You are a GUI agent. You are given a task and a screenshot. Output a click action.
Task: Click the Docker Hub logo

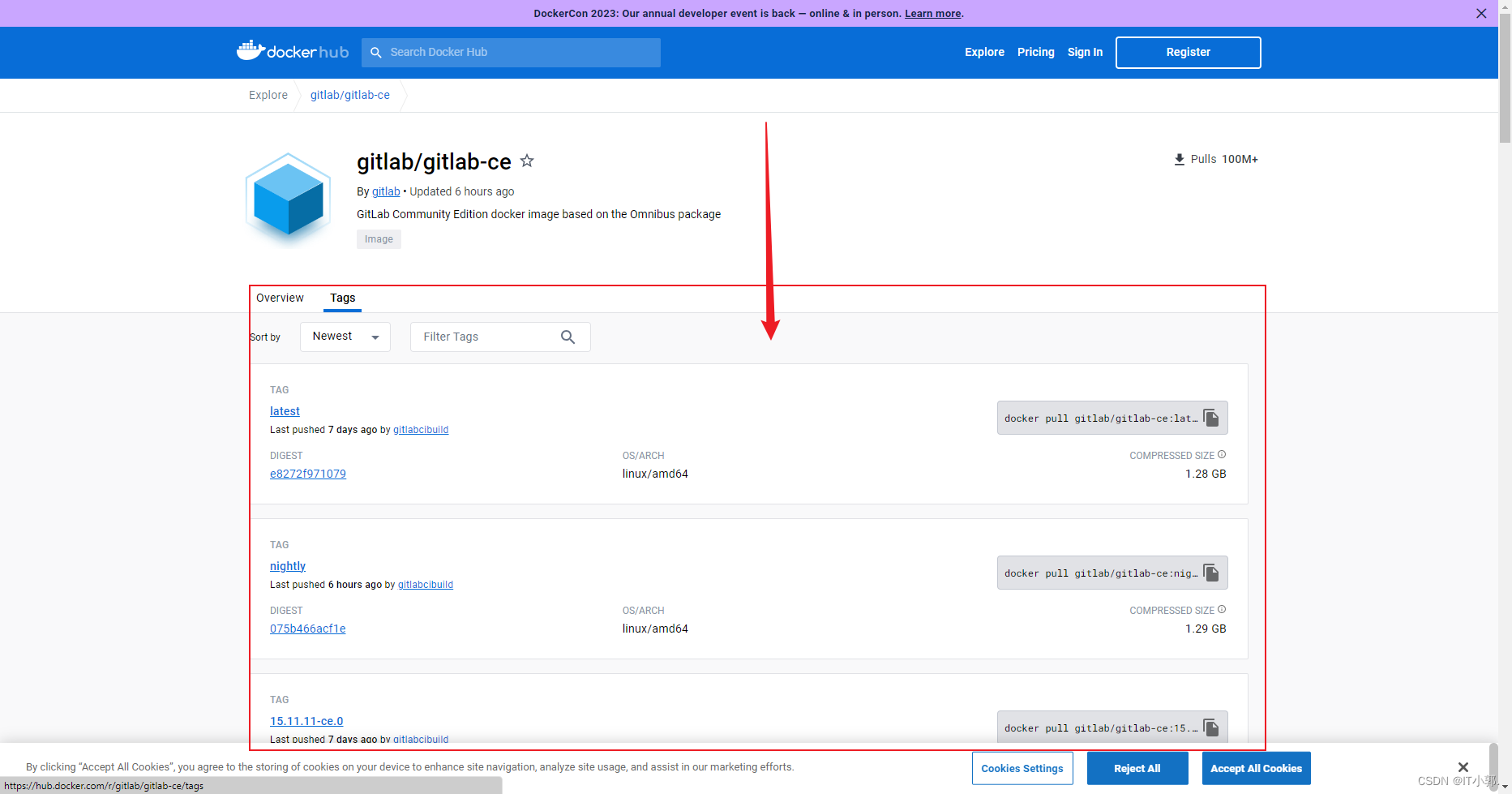(293, 51)
